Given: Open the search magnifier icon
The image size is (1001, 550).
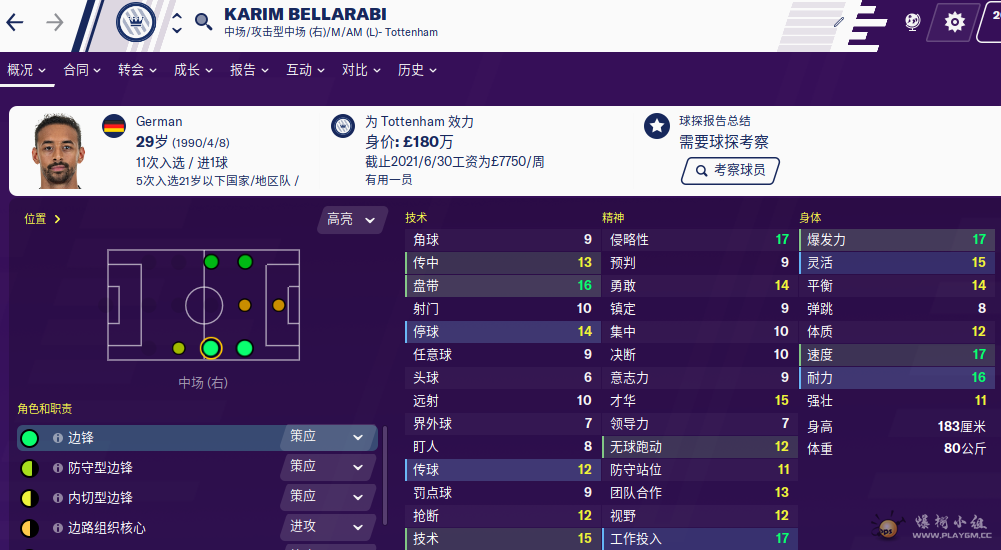Looking at the screenshot, I should click(x=203, y=22).
